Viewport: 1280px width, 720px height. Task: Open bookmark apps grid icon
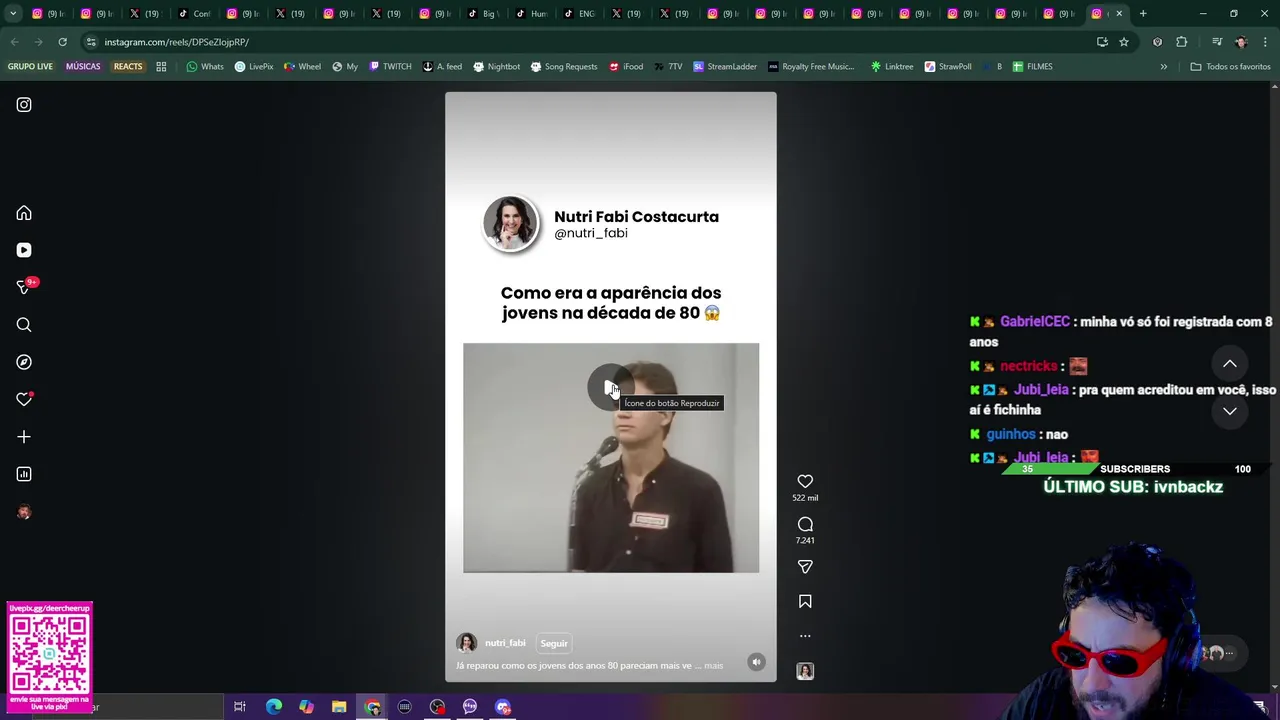pos(161,67)
